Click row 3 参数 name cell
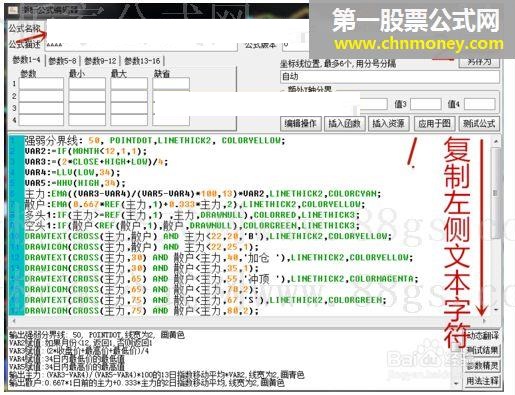515x395 pixels. pyautogui.click(x=41, y=108)
